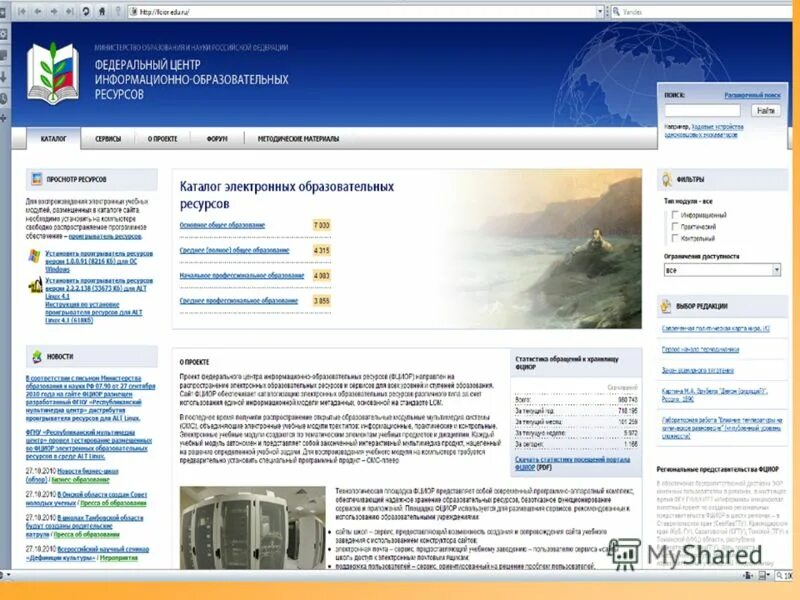This screenshot has height=600, width=800.
Task: Select the ПРОСМОТР РЕСУРСОВ panel icon
Action: (x=37, y=178)
